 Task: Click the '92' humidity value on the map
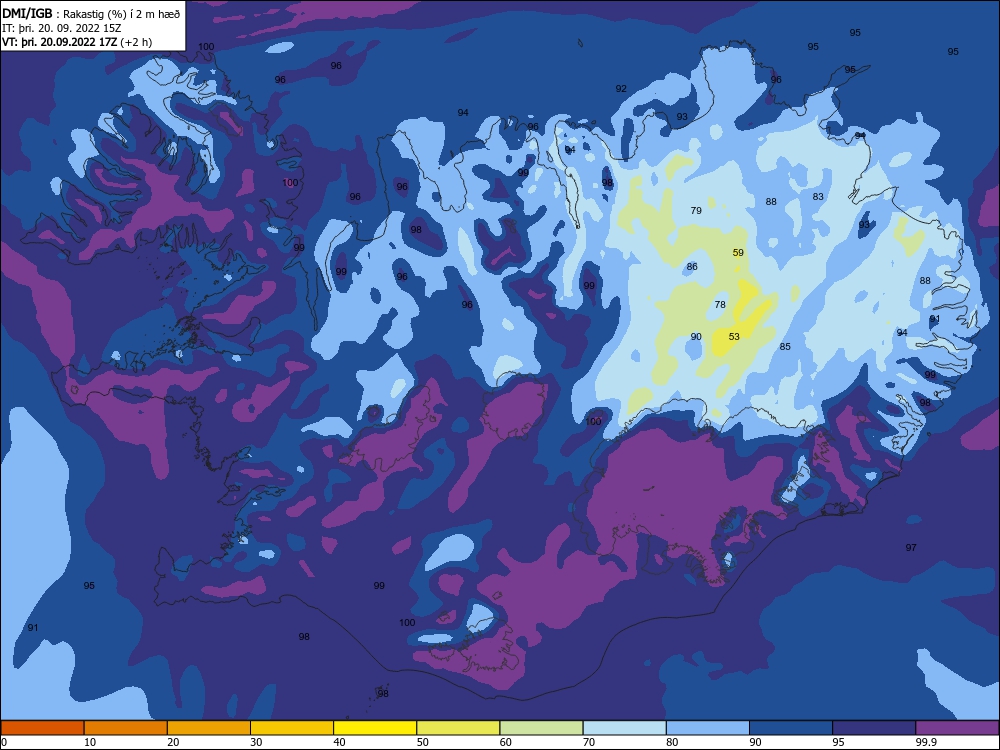coord(621,89)
